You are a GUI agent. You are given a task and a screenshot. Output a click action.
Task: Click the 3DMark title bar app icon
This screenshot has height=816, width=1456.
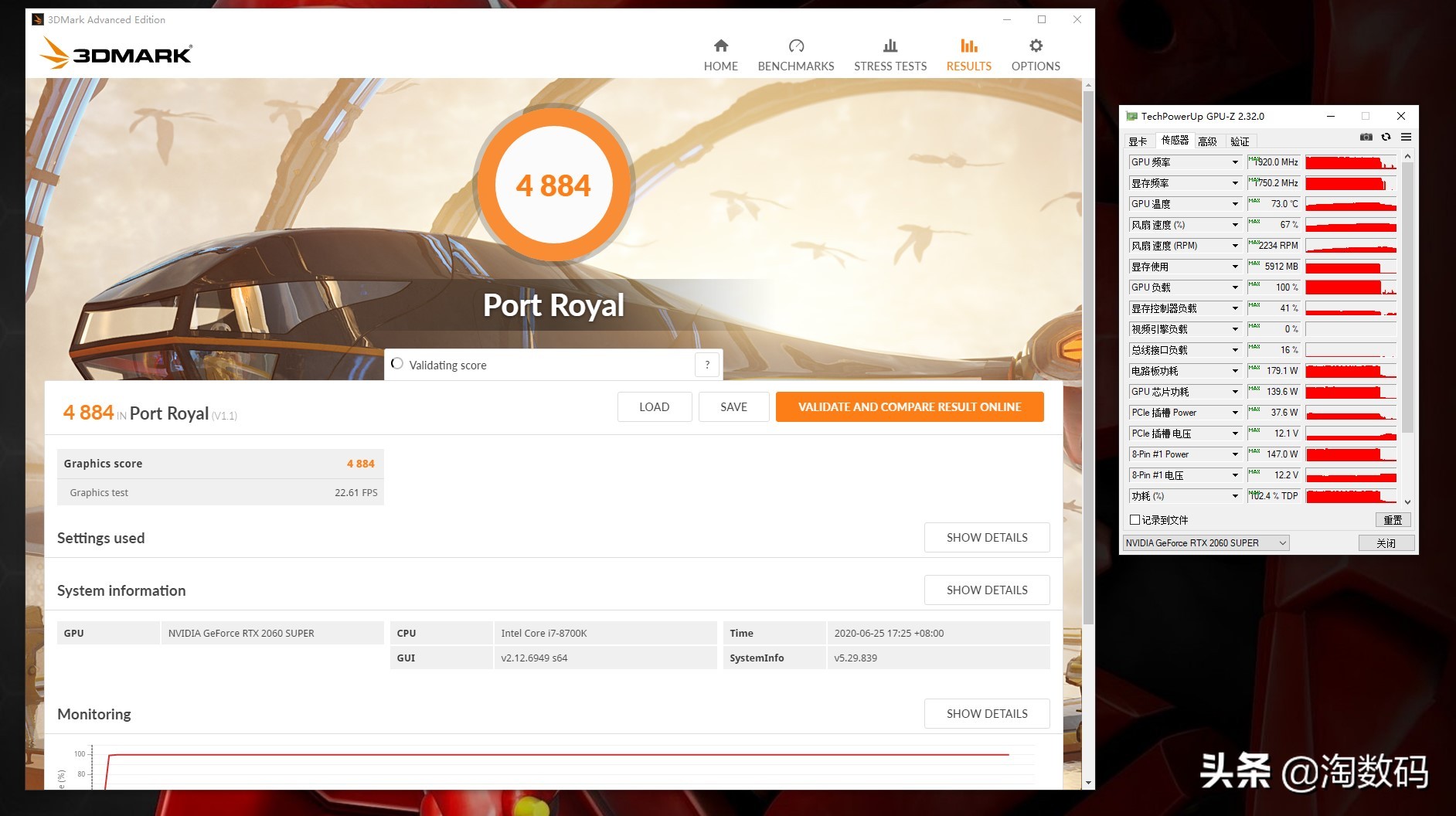(x=38, y=19)
